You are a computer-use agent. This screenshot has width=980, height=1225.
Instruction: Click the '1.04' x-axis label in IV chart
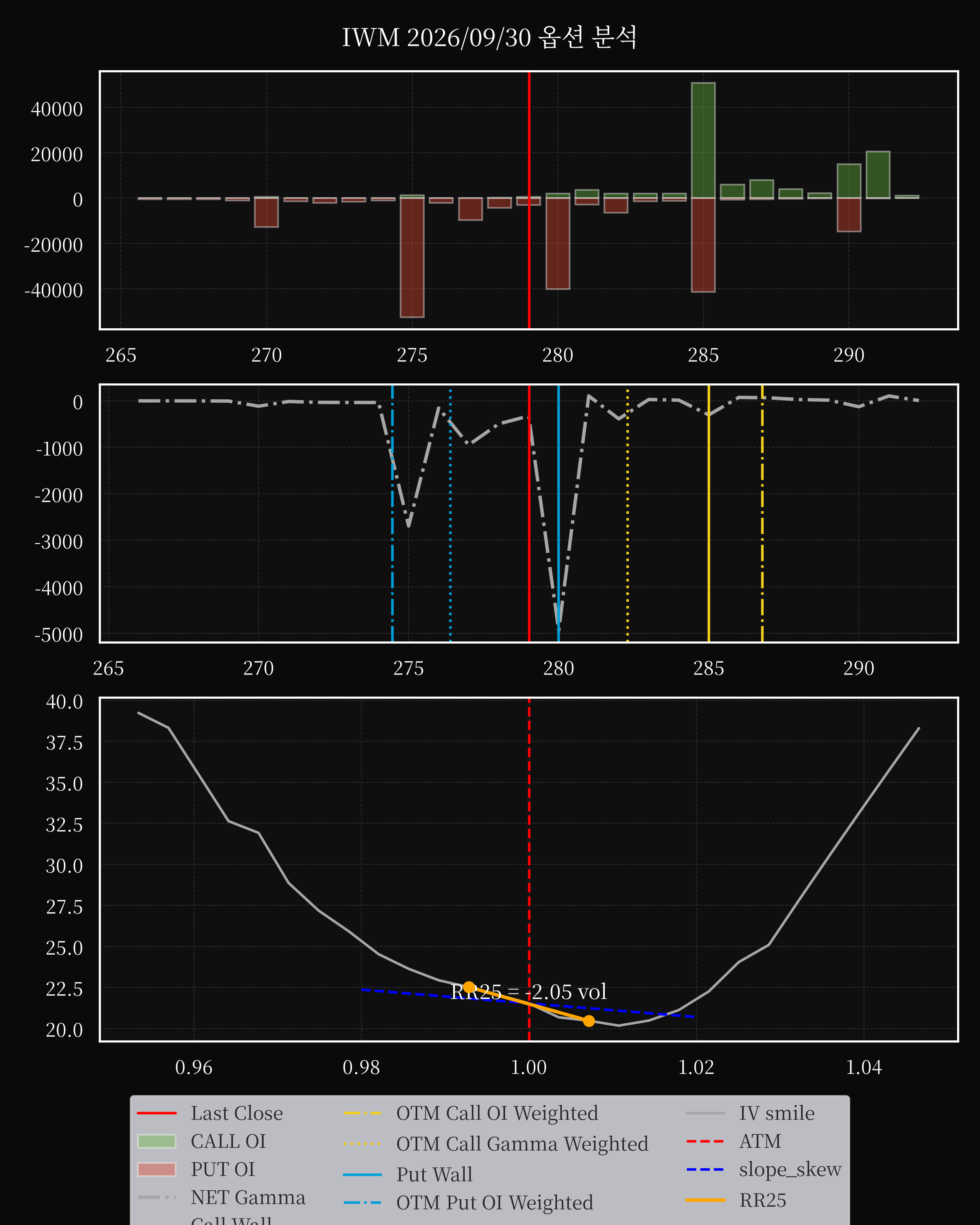pyautogui.click(x=864, y=1068)
